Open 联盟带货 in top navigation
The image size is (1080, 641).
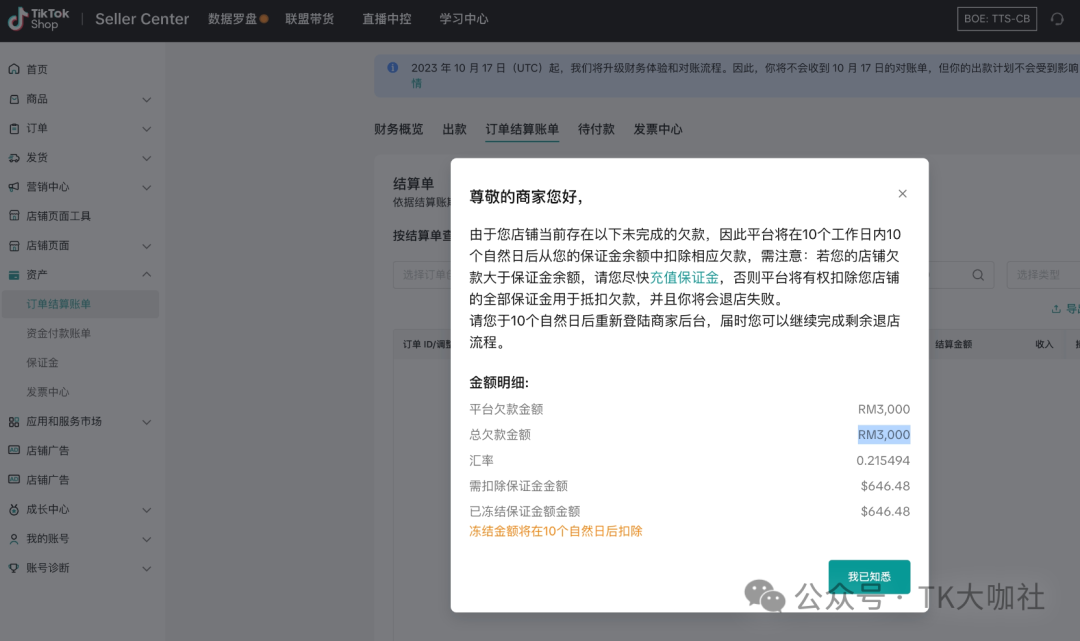click(309, 19)
